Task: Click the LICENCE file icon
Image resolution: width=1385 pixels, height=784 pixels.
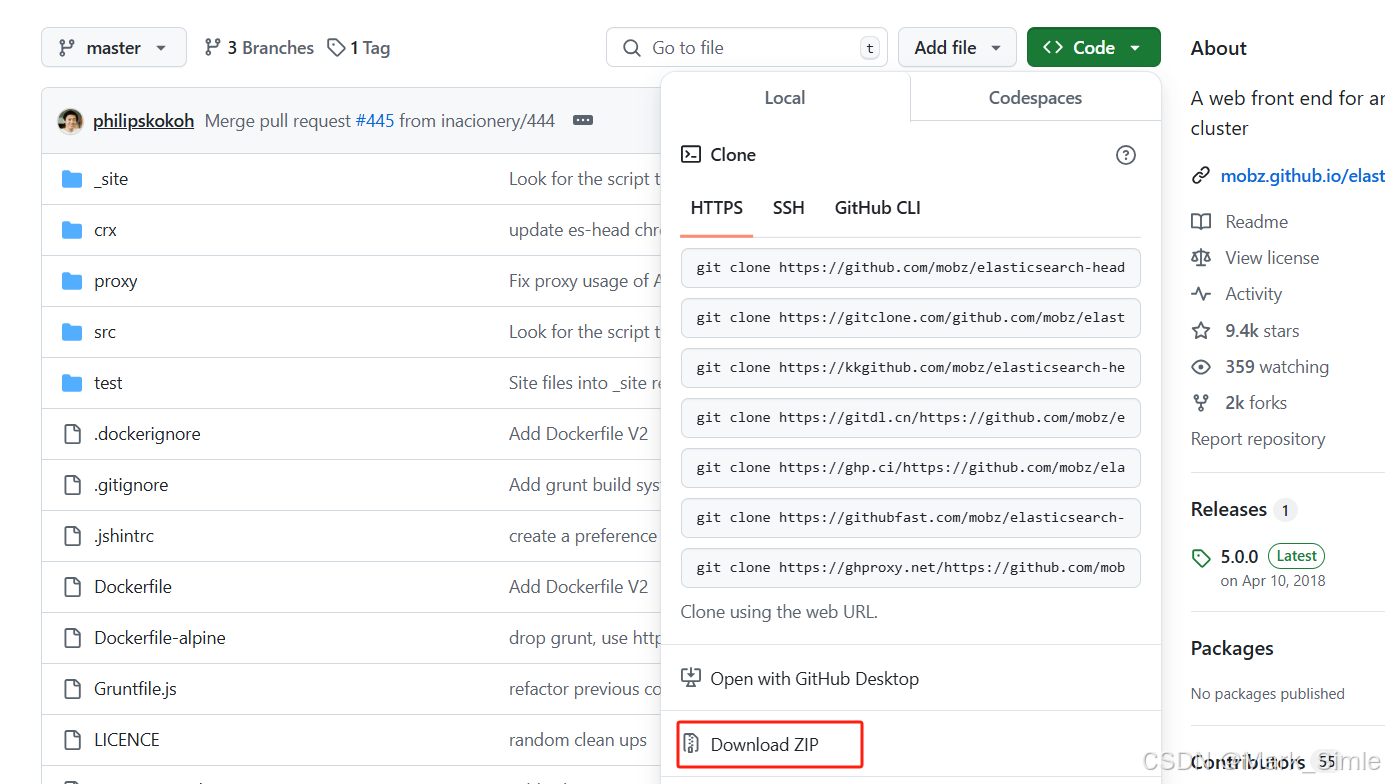Action: click(72, 740)
